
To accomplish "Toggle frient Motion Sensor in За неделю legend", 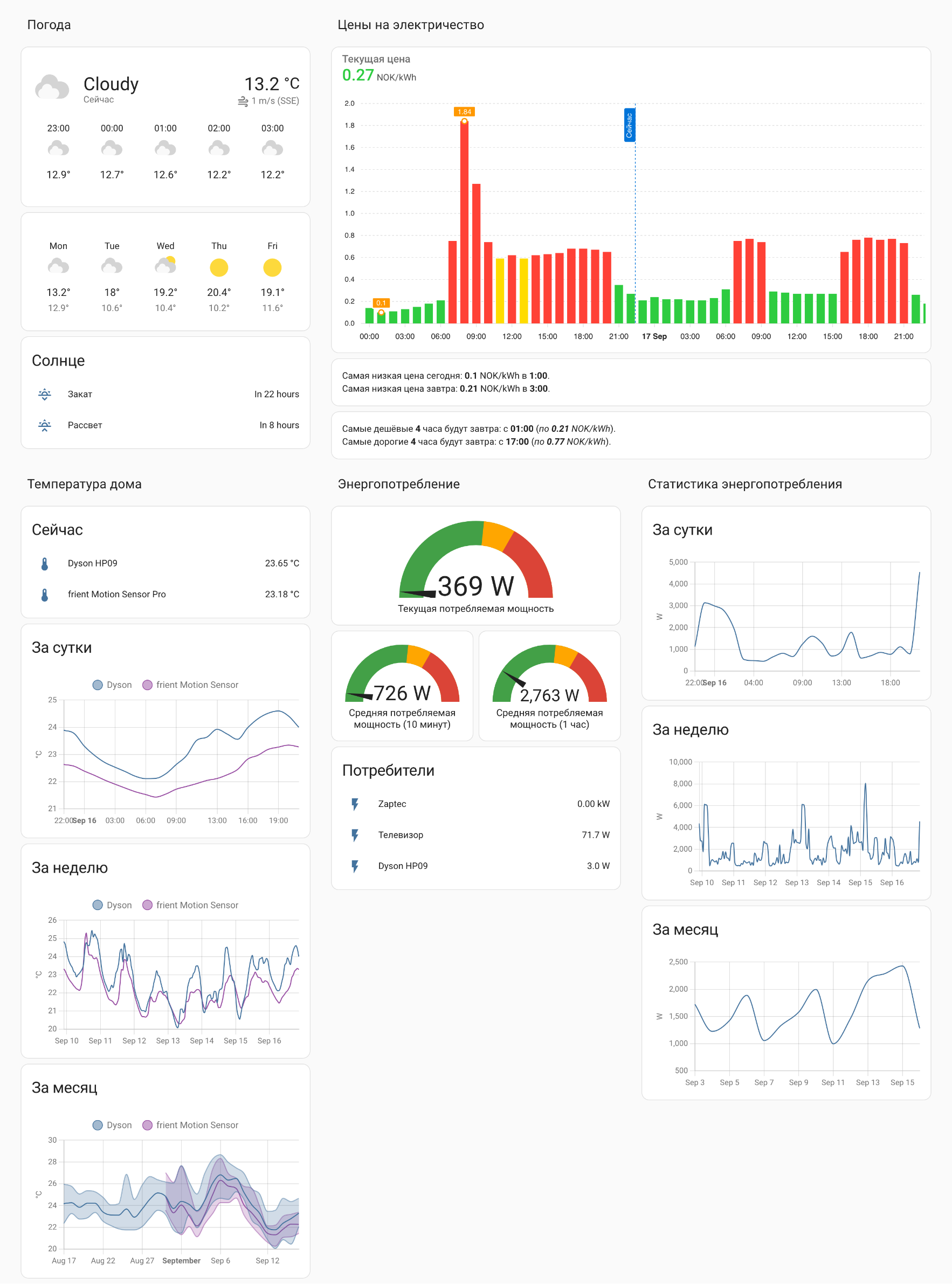I will point(190,905).
